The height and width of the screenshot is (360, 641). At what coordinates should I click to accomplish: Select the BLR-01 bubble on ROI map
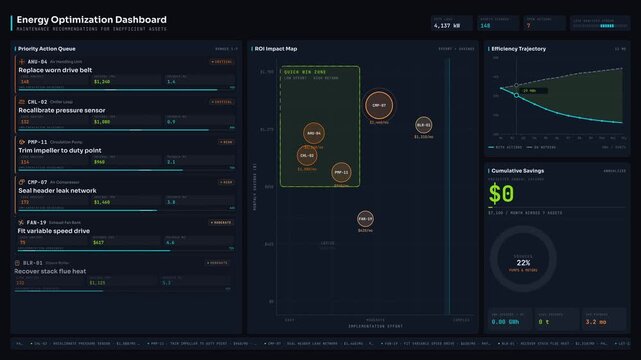424,125
